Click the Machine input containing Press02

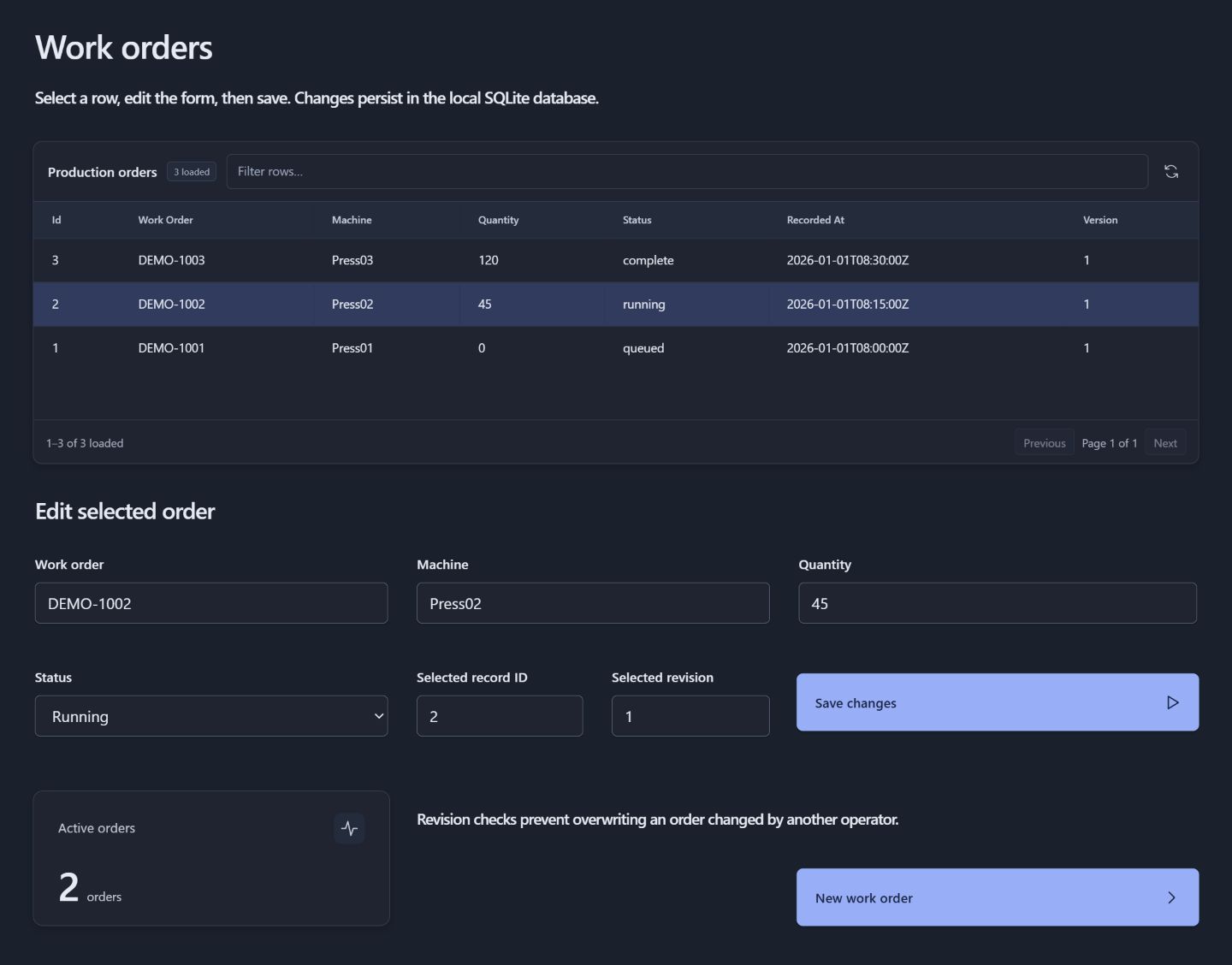pyautogui.click(x=593, y=603)
